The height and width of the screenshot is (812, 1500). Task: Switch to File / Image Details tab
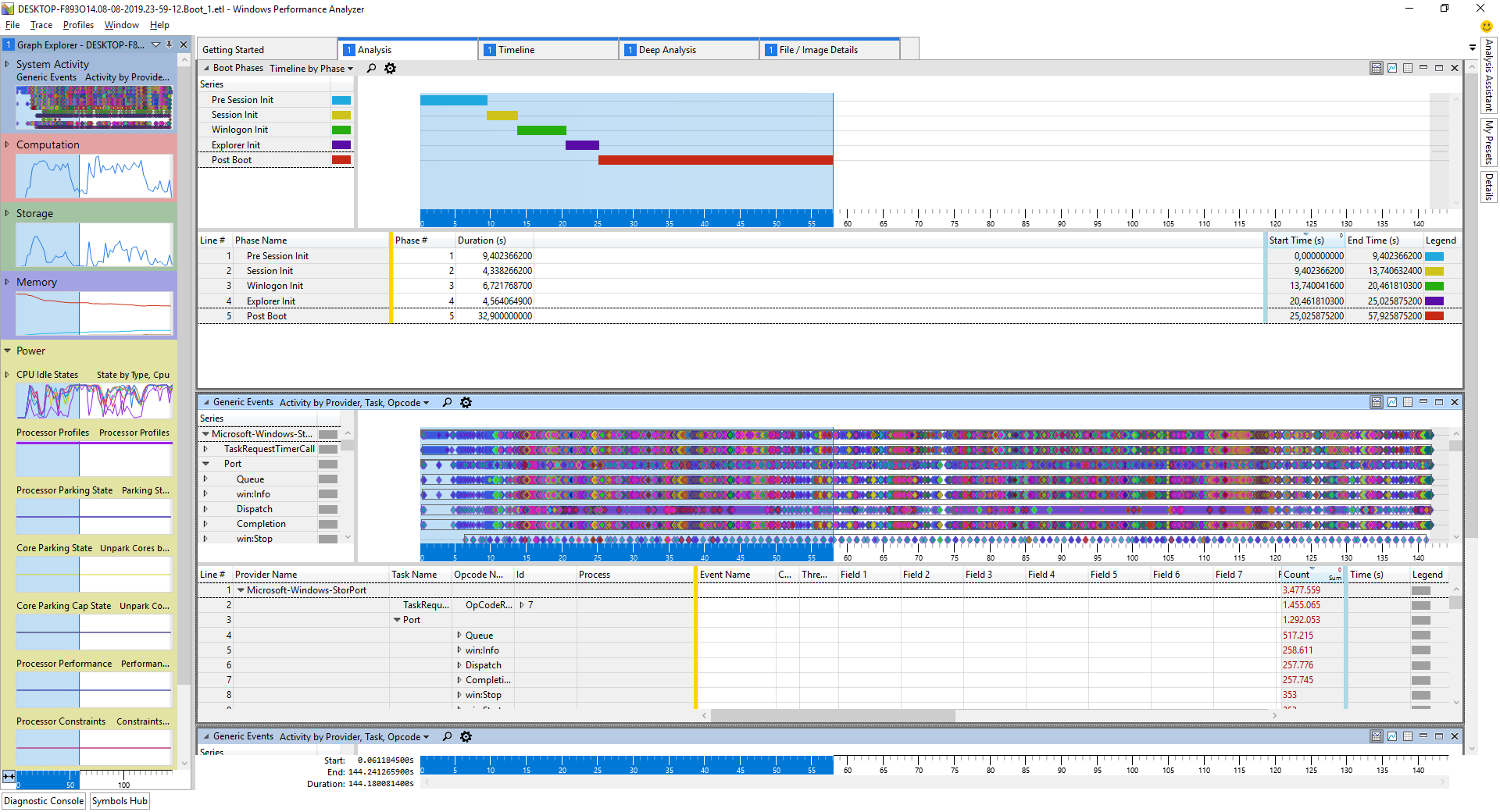830,49
